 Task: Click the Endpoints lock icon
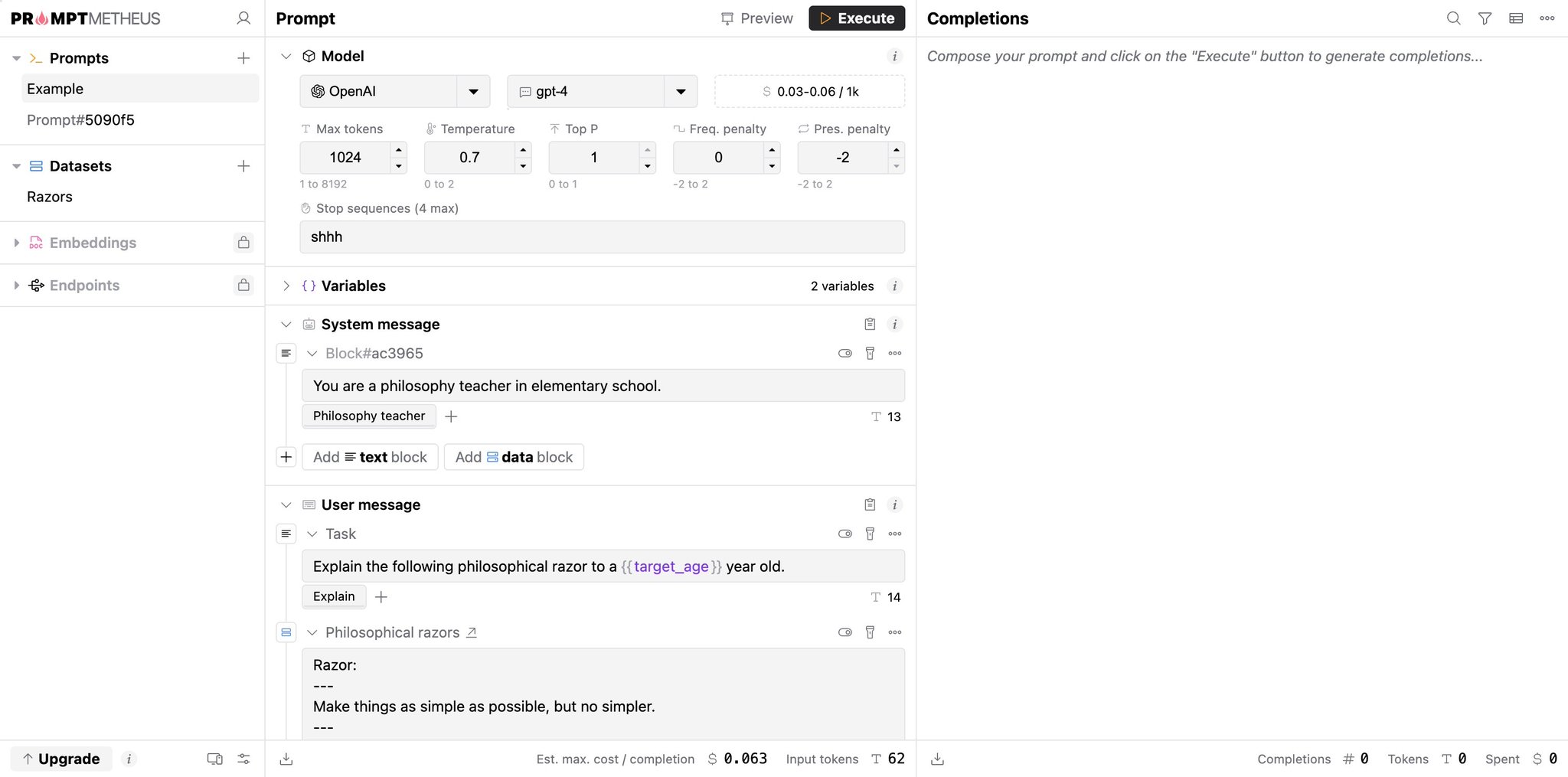[243, 285]
